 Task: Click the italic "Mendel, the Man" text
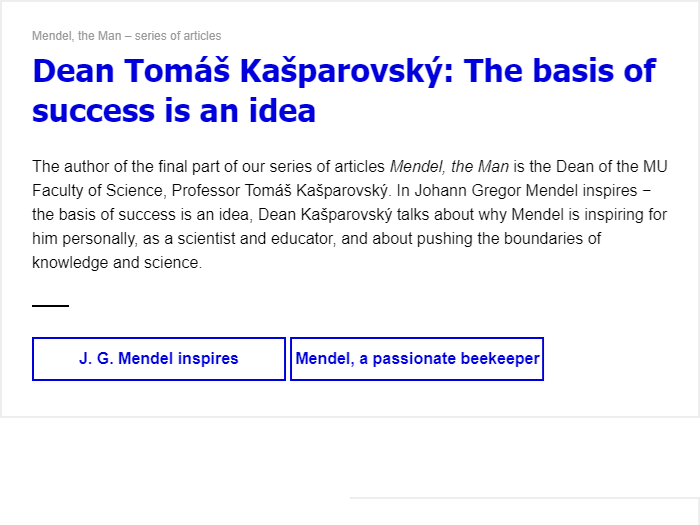coord(449,166)
